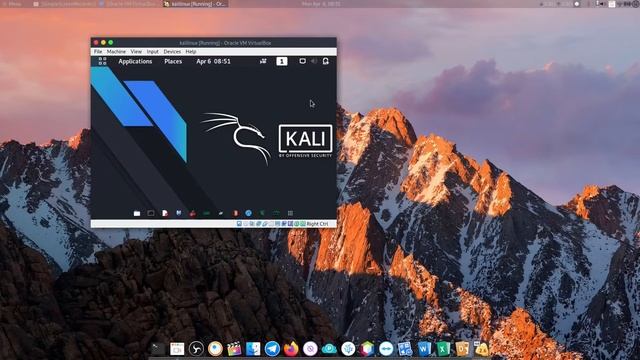Click the power icon in Kali panel
The image size is (640, 360).
point(326,61)
